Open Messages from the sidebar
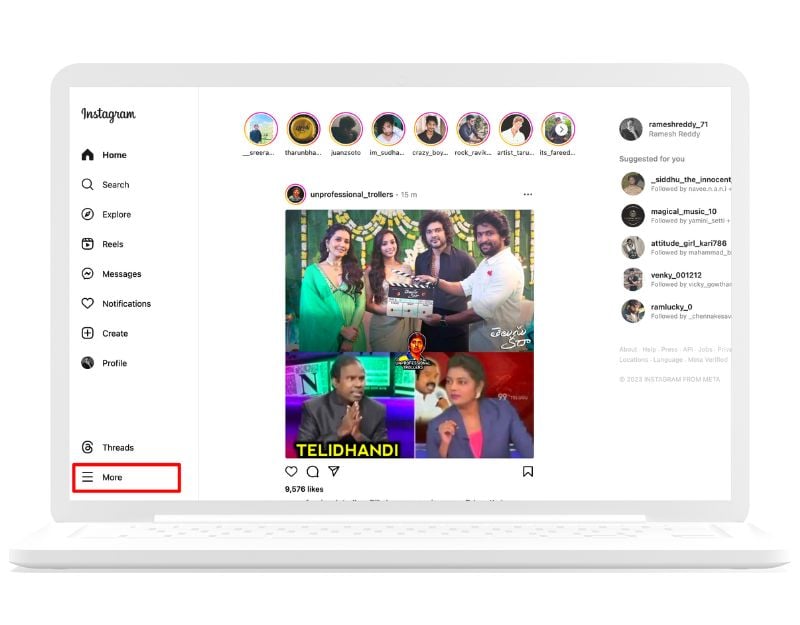The image size is (800, 625). coord(121,274)
